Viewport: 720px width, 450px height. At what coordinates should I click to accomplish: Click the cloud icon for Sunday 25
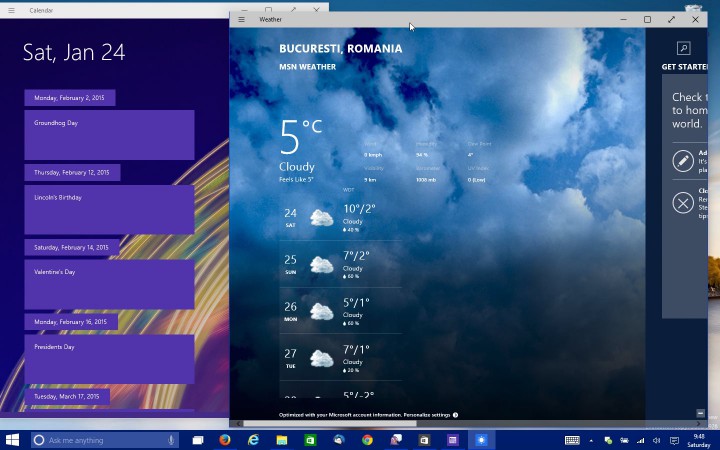321,264
